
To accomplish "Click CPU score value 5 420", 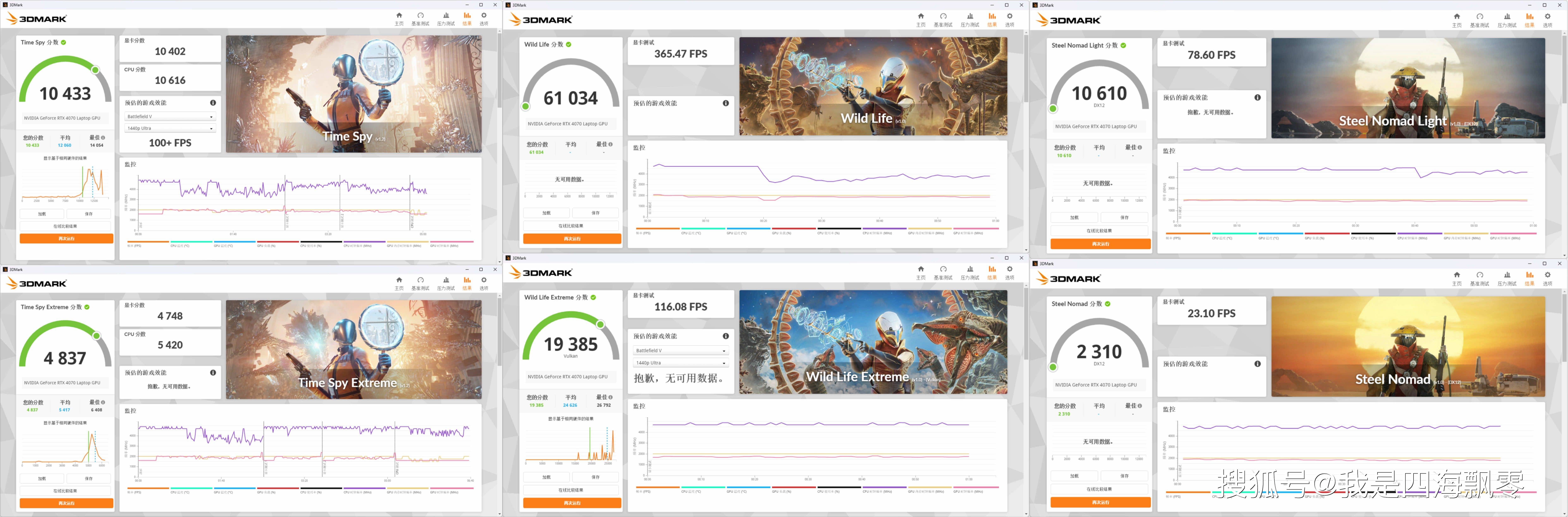I will (170, 345).
